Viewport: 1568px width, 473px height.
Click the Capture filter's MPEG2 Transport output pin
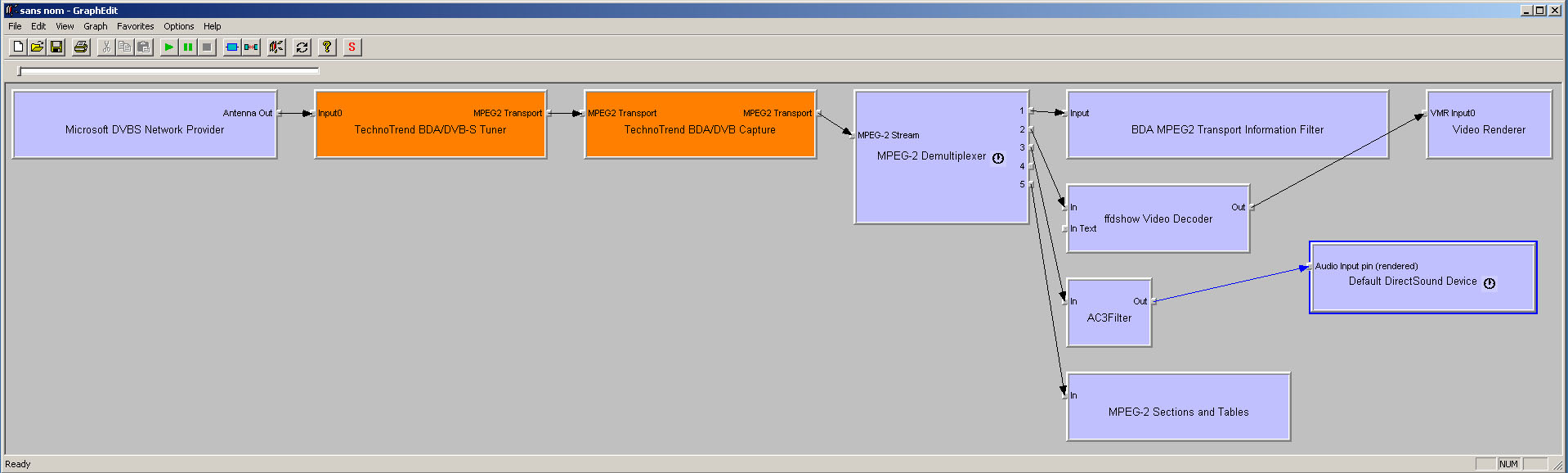point(777,114)
